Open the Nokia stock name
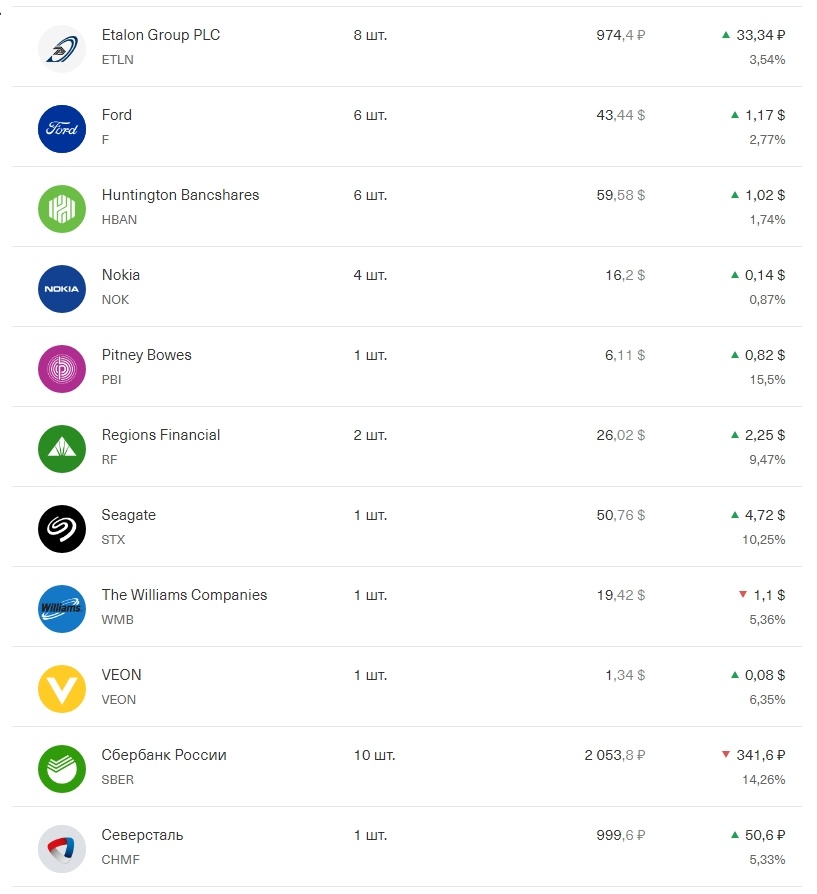817x894 pixels. click(121, 275)
